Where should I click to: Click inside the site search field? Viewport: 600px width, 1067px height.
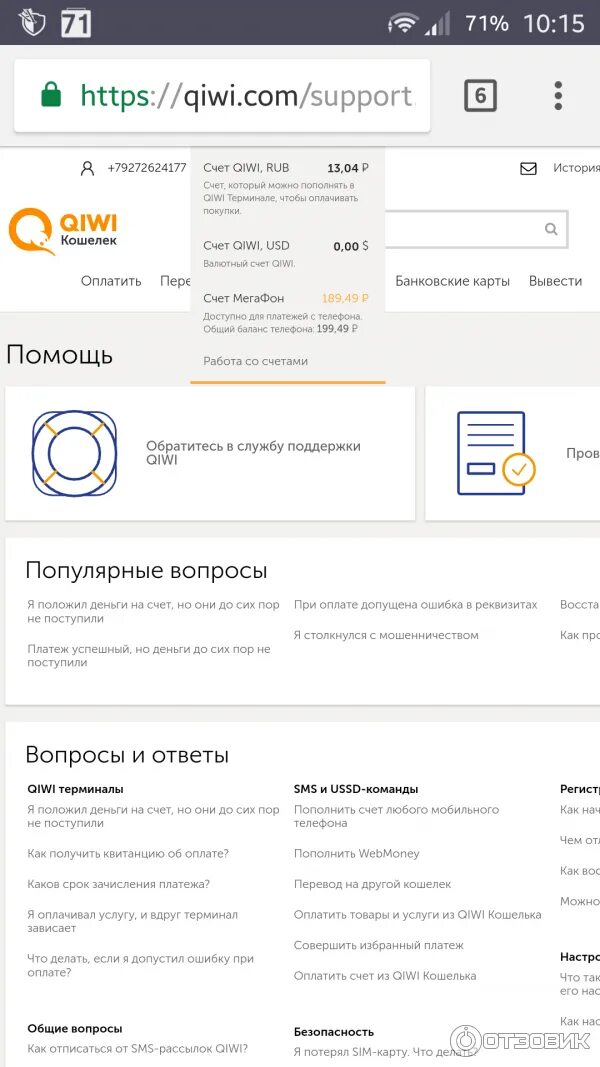476,229
